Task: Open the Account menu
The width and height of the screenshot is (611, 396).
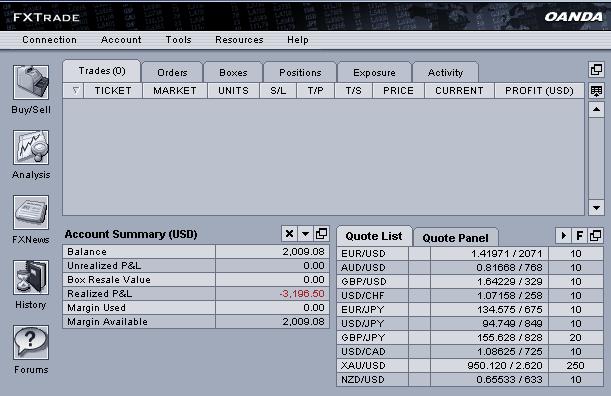Action: pyautogui.click(x=121, y=40)
